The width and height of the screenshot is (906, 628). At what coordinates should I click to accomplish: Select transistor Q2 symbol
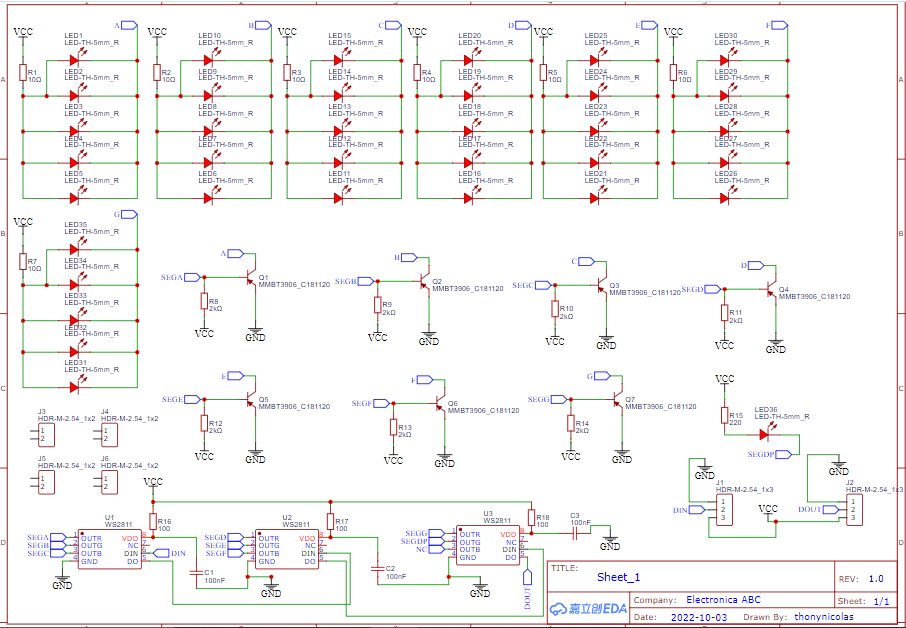[425, 281]
